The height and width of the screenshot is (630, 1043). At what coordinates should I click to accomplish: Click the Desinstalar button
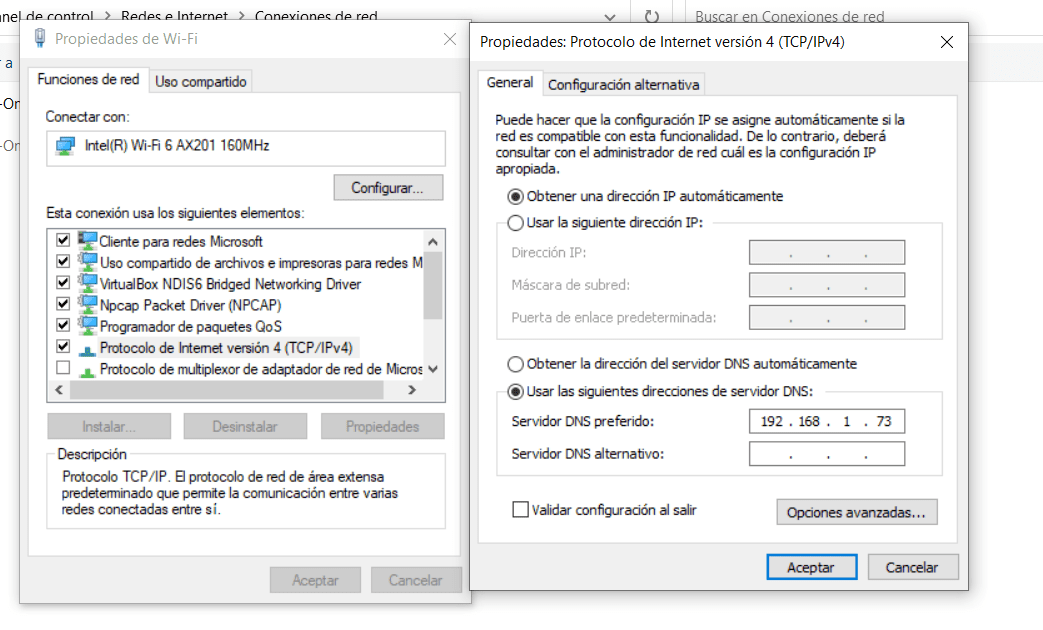pyautogui.click(x=245, y=426)
